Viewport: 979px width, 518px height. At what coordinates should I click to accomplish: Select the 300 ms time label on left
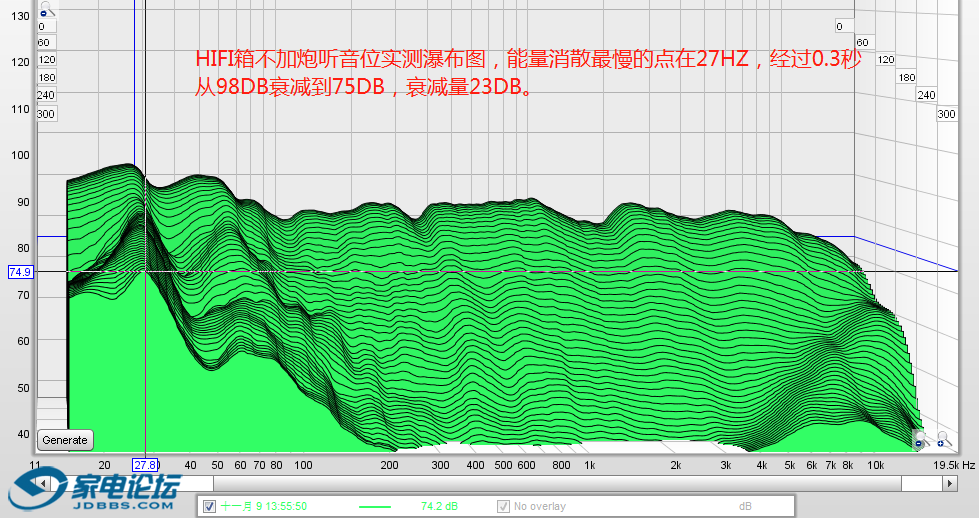coord(45,114)
